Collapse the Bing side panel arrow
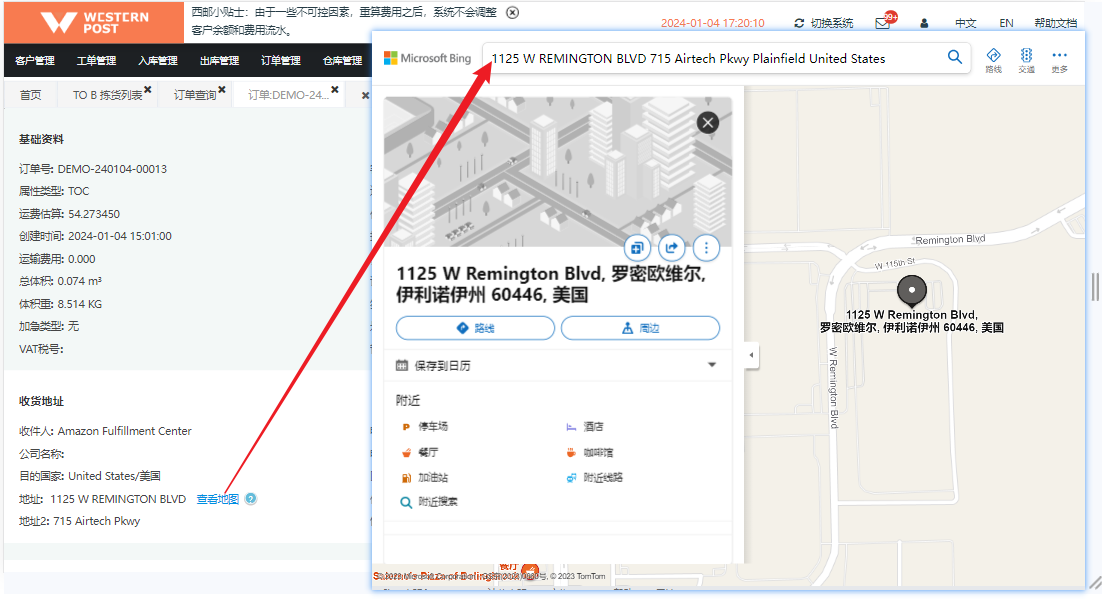 pos(751,355)
